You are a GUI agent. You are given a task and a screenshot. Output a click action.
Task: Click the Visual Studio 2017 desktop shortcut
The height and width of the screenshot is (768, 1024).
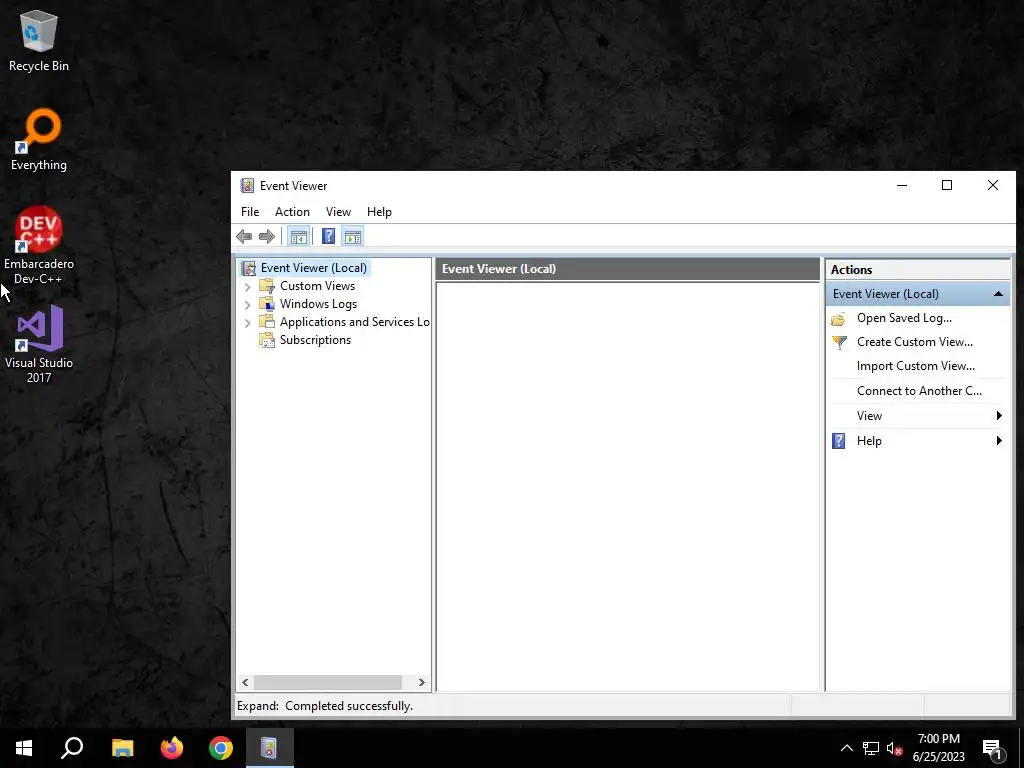(x=39, y=344)
